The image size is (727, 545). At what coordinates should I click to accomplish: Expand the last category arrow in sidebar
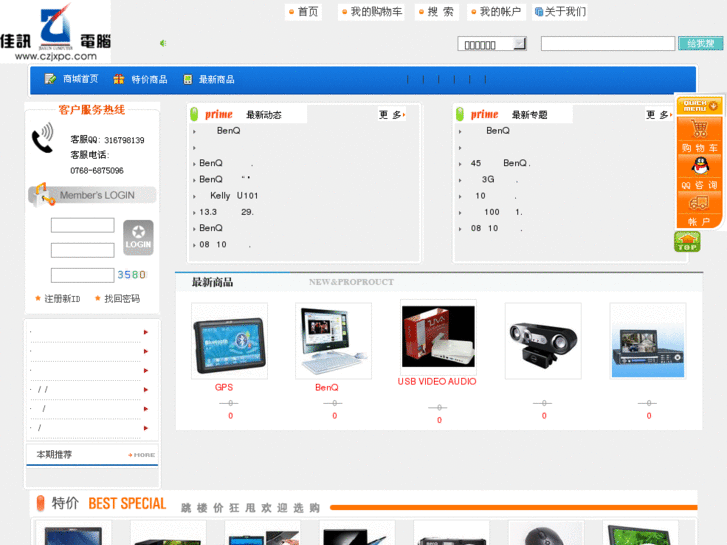(146, 428)
